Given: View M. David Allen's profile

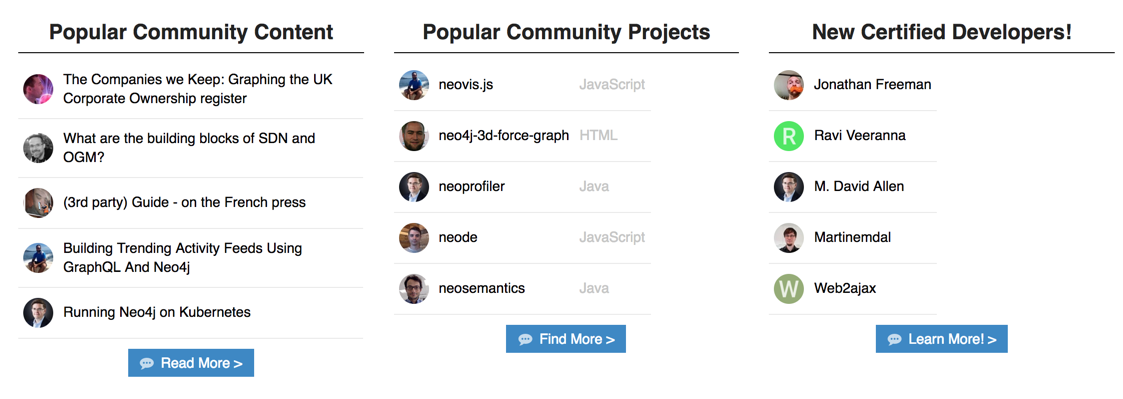Looking at the screenshot, I should pyautogui.click(x=859, y=187).
